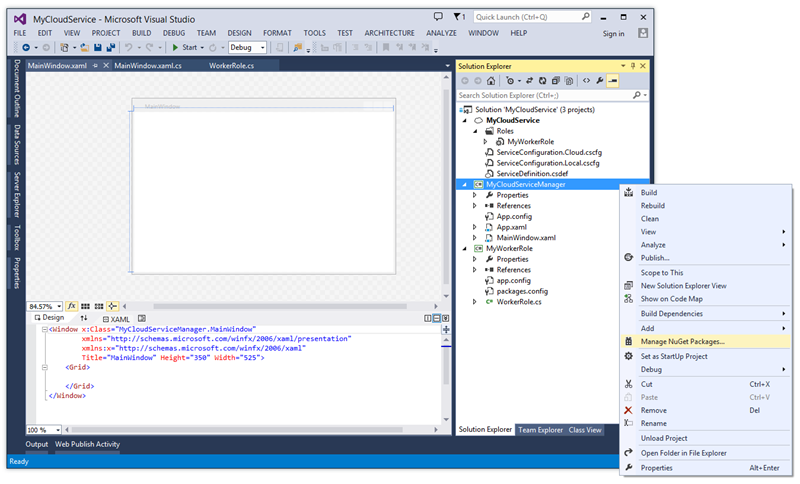Switch to the WorkerRole.cs tab
Image resolution: width=800 pixels, height=484 pixels.
231,66
